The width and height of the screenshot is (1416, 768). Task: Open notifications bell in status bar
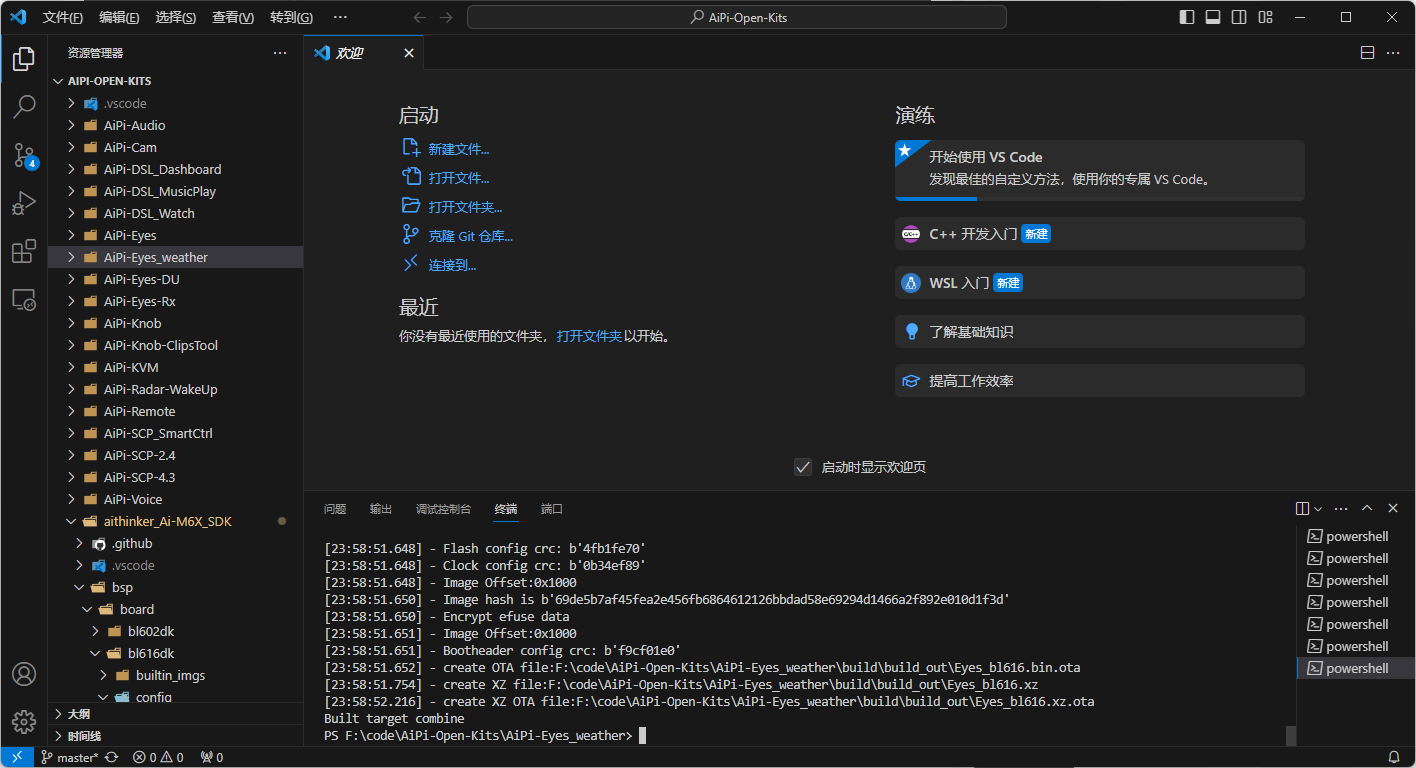coord(1394,757)
